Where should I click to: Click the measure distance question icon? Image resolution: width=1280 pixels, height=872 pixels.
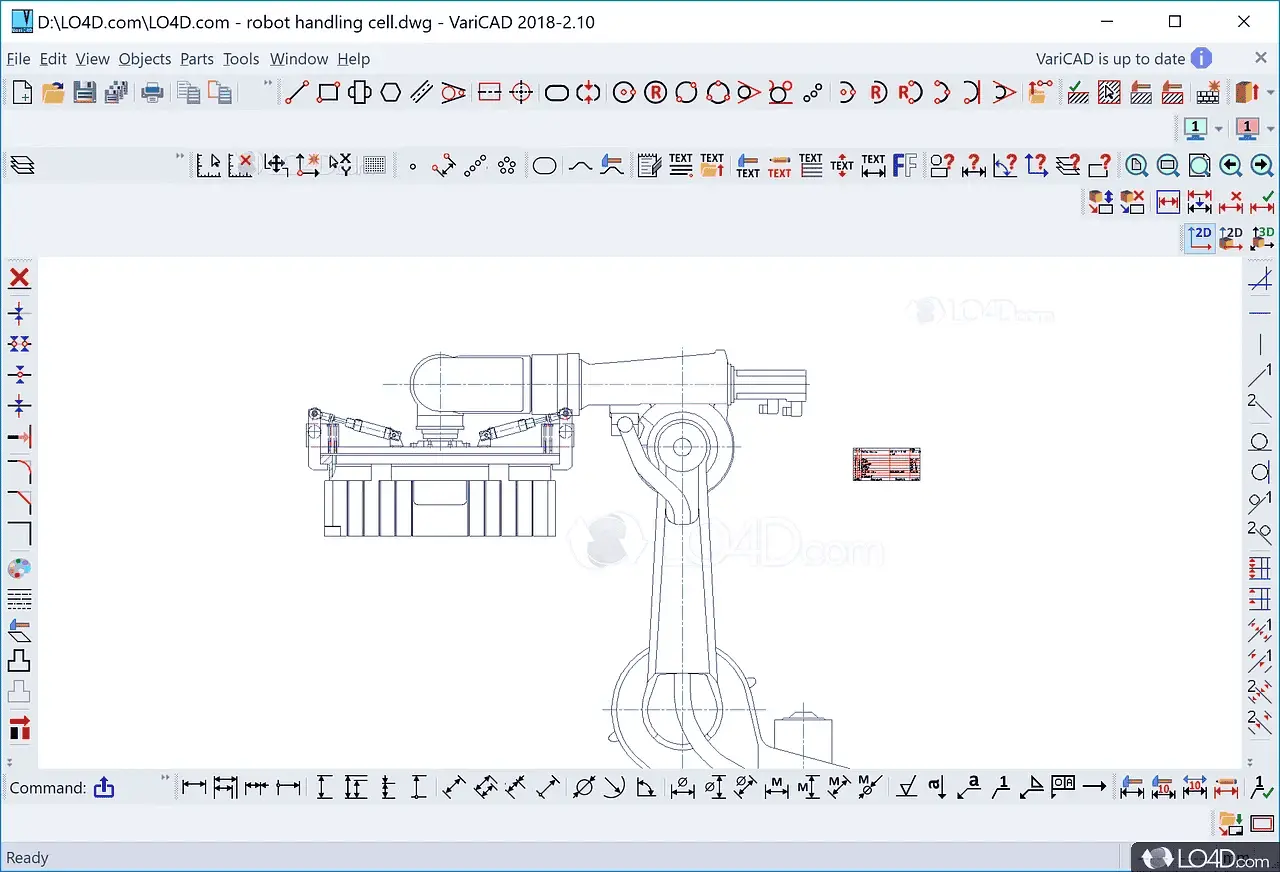coord(973,165)
